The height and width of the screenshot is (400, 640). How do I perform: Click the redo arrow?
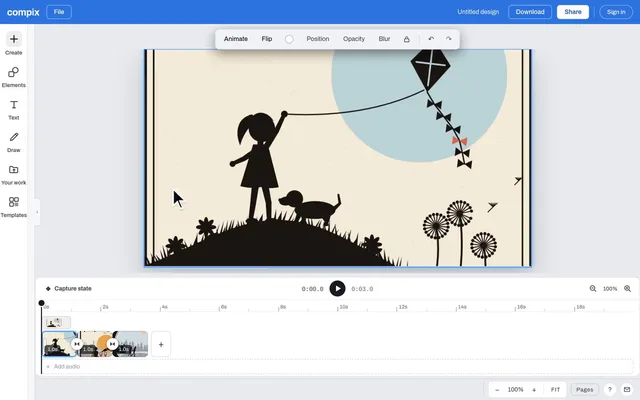pos(449,39)
